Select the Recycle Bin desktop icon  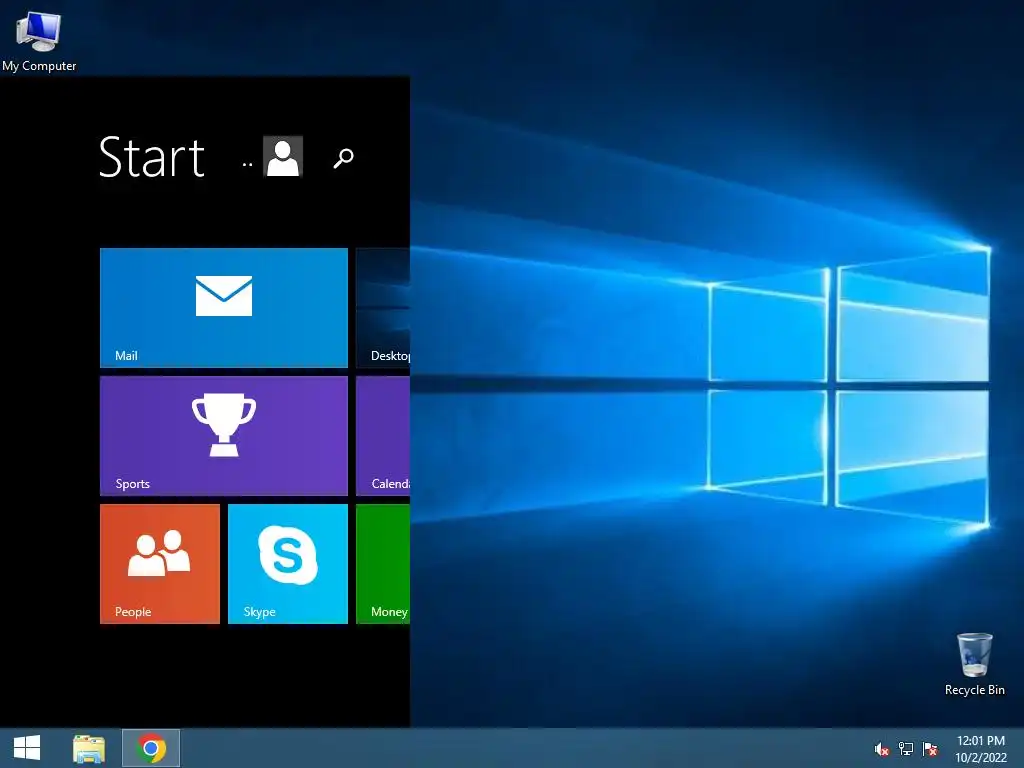974,664
